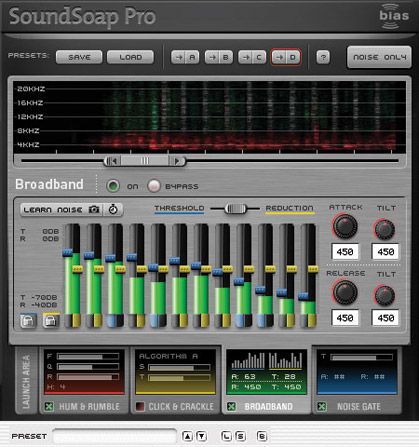Viewport: 419px width, 447px height.
Task: Select the Broadband On radio button
Action: pyautogui.click(x=113, y=186)
